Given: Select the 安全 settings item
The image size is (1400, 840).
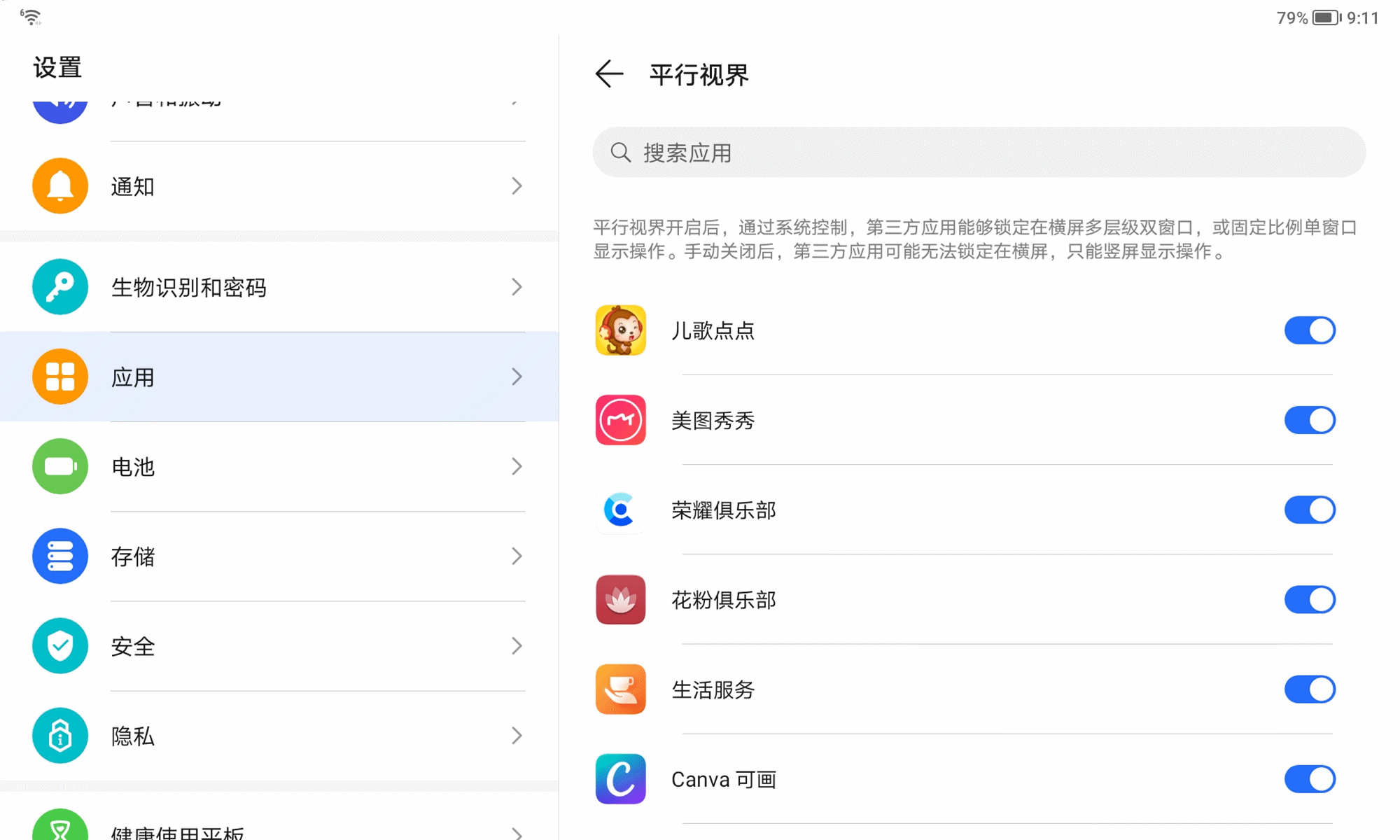Looking at the screenshot, I should 280,646.
